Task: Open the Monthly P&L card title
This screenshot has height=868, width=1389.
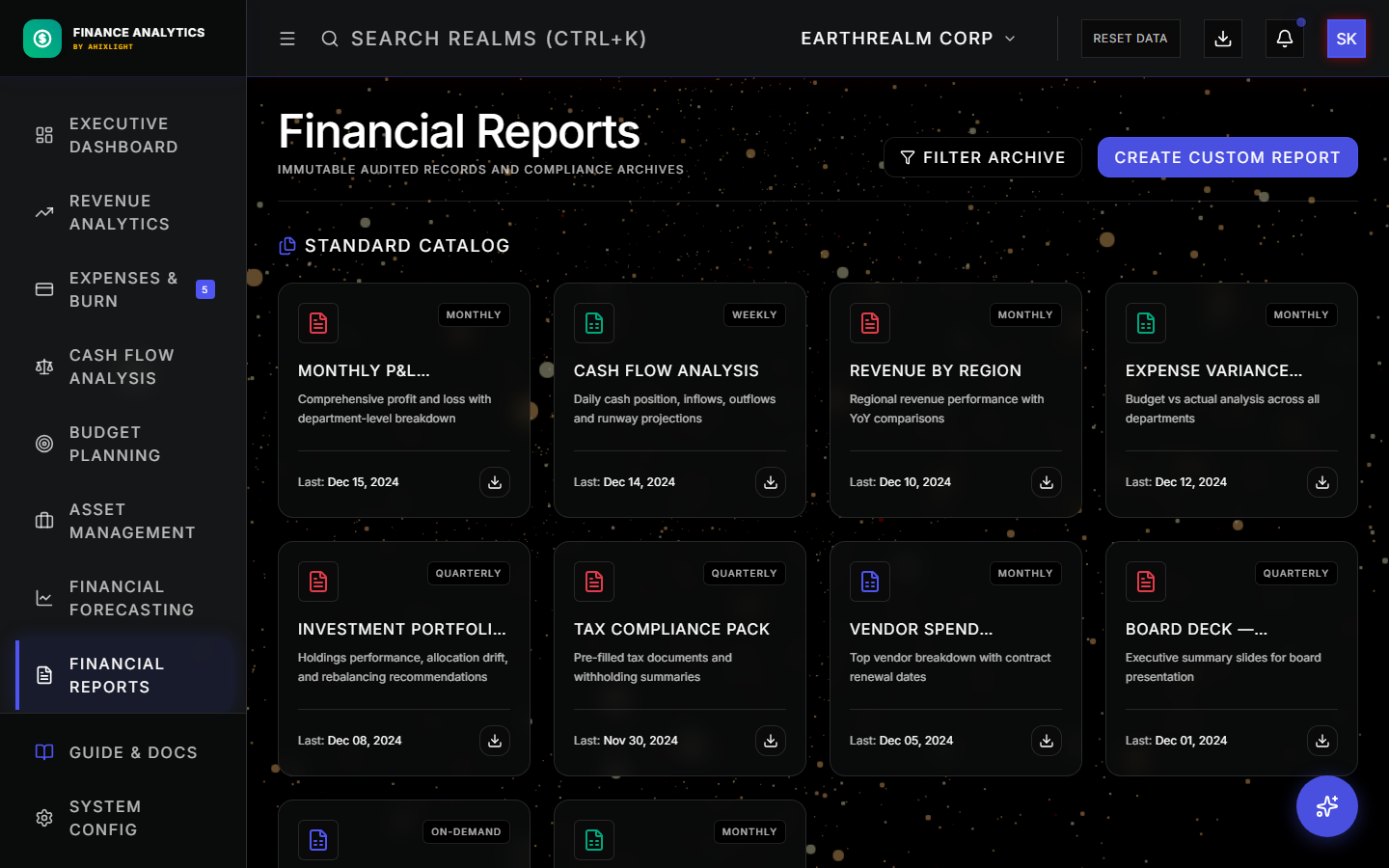Action: [364, 370]
